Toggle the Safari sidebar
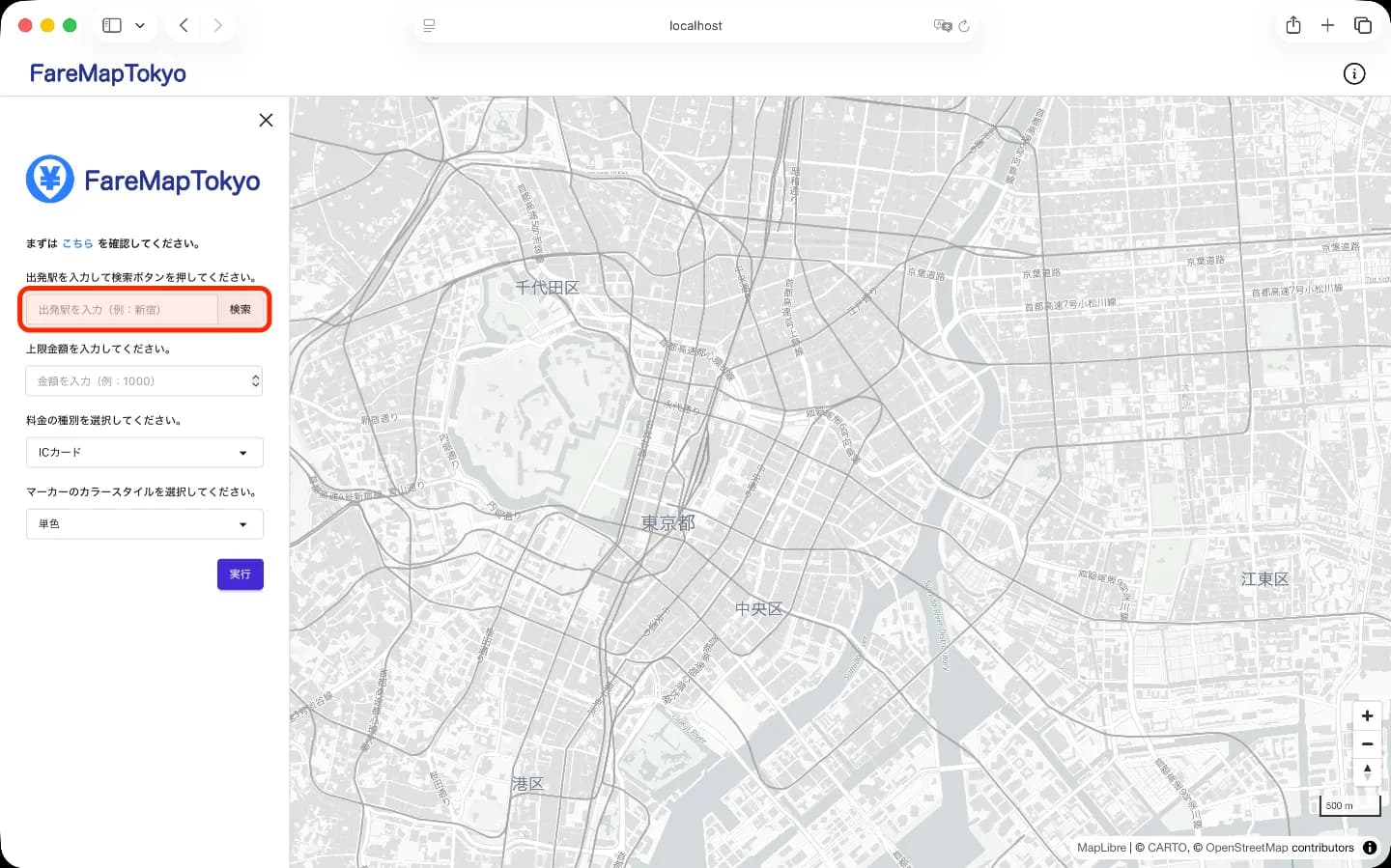This screenshot has height=868, width=1391. coord(112,25)
